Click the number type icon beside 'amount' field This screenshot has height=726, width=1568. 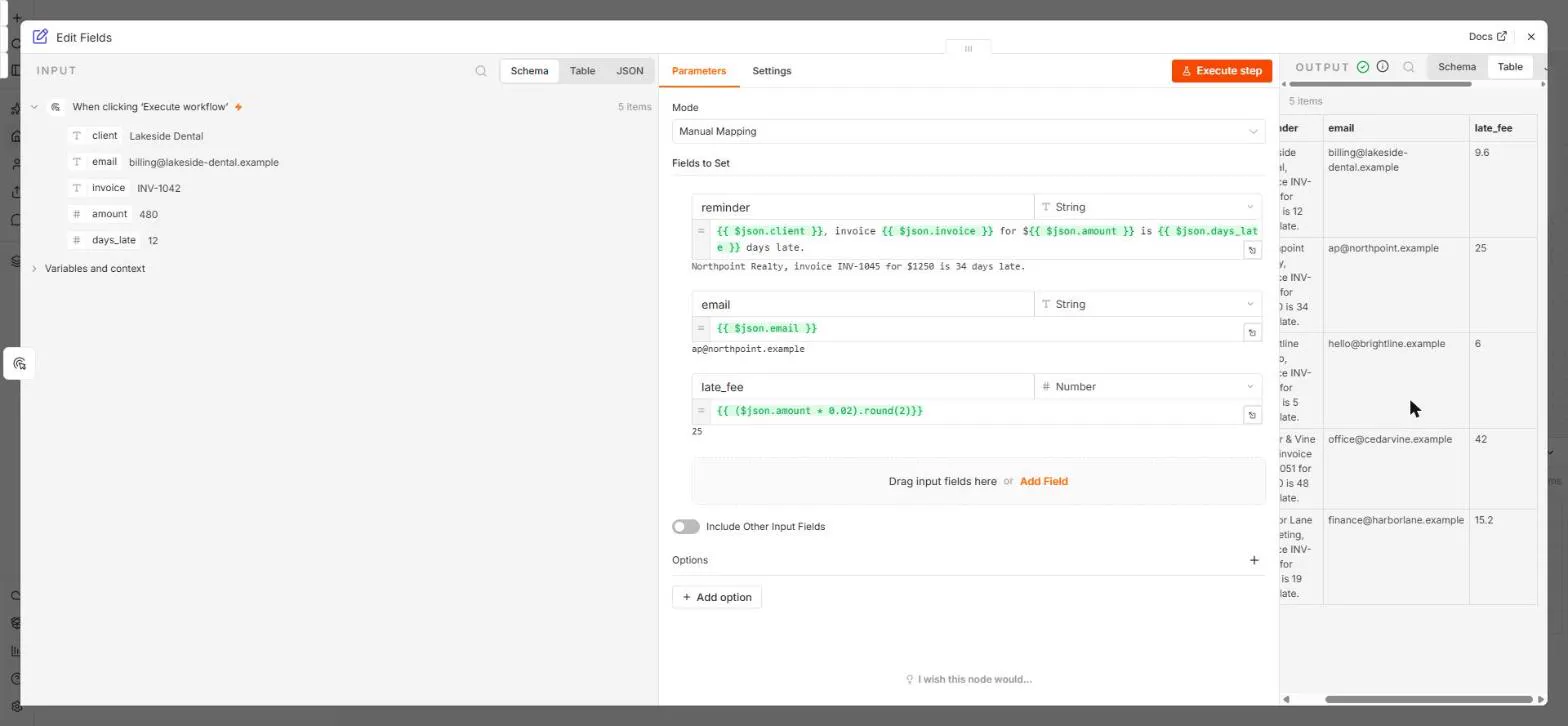(x=77, y=214)
